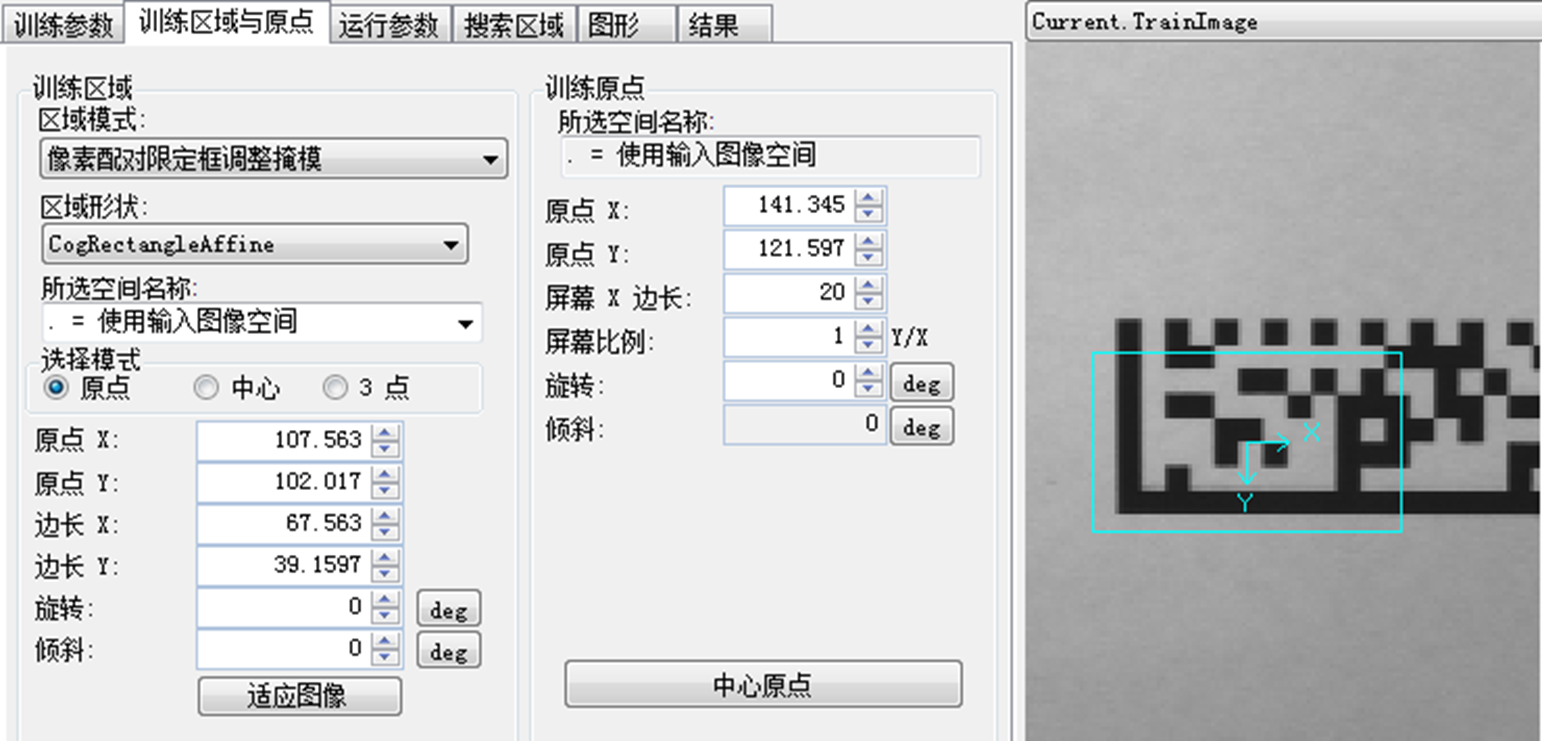
Task: Click the region 原点 Y field showing 102.017
Action: [284, 482]
